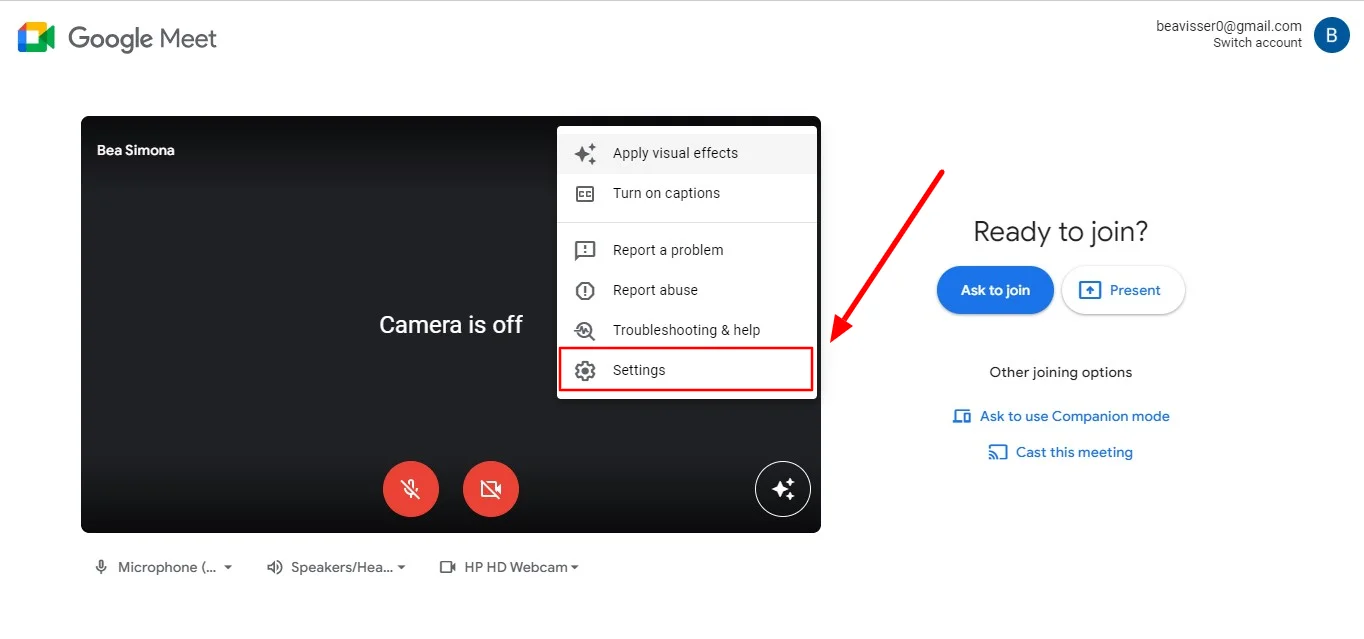Open Troubleshooting & help
Screen dimensions: 1364x639
[x=685, y=330]
